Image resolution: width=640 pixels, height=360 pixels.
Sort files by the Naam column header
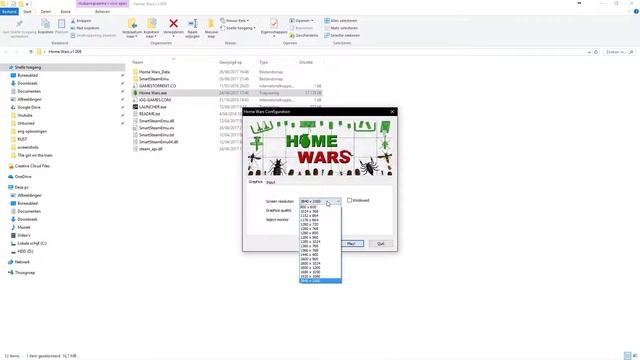(138, 62)
